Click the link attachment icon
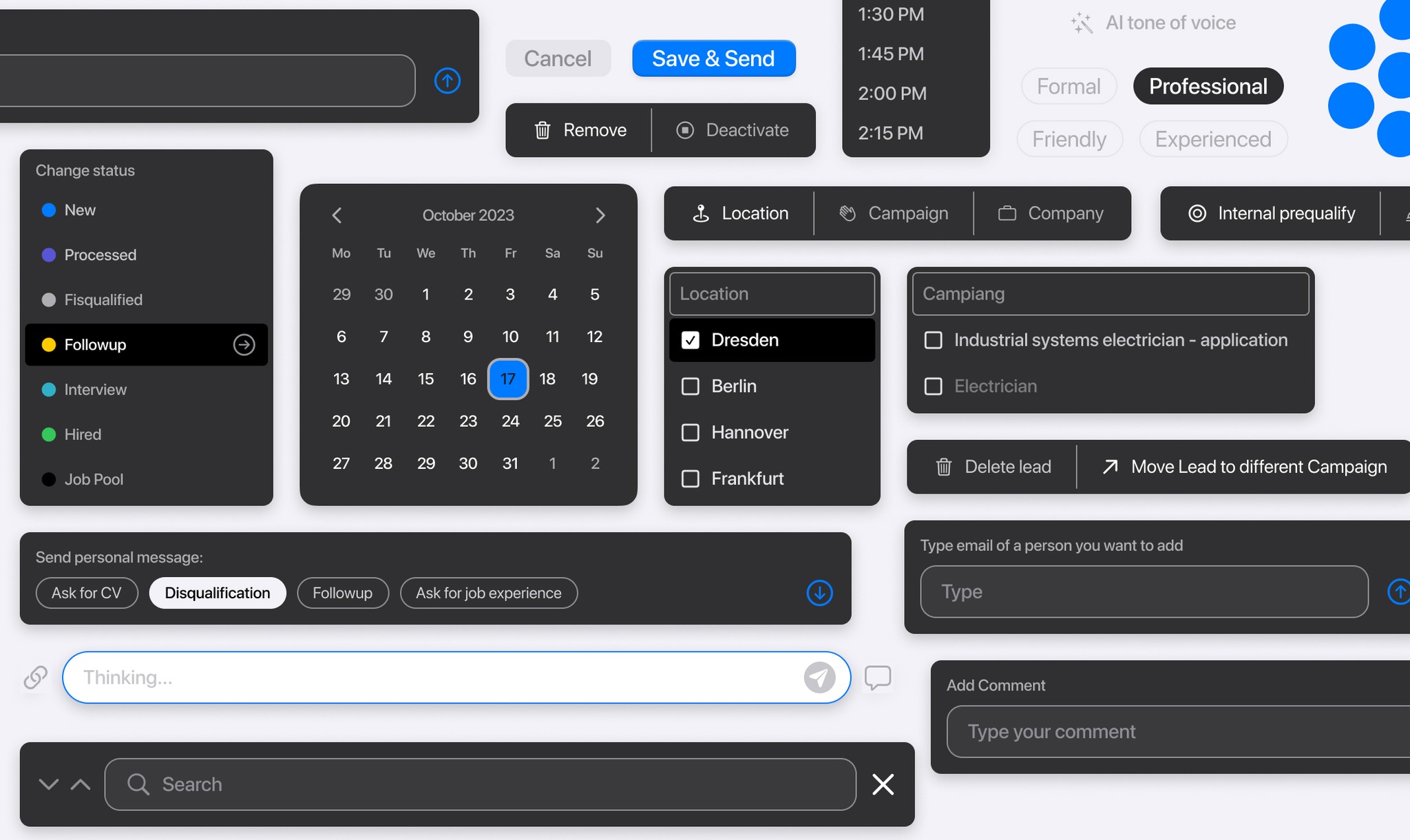This screenshot has width=1410, height=840. tap(35, 678)
